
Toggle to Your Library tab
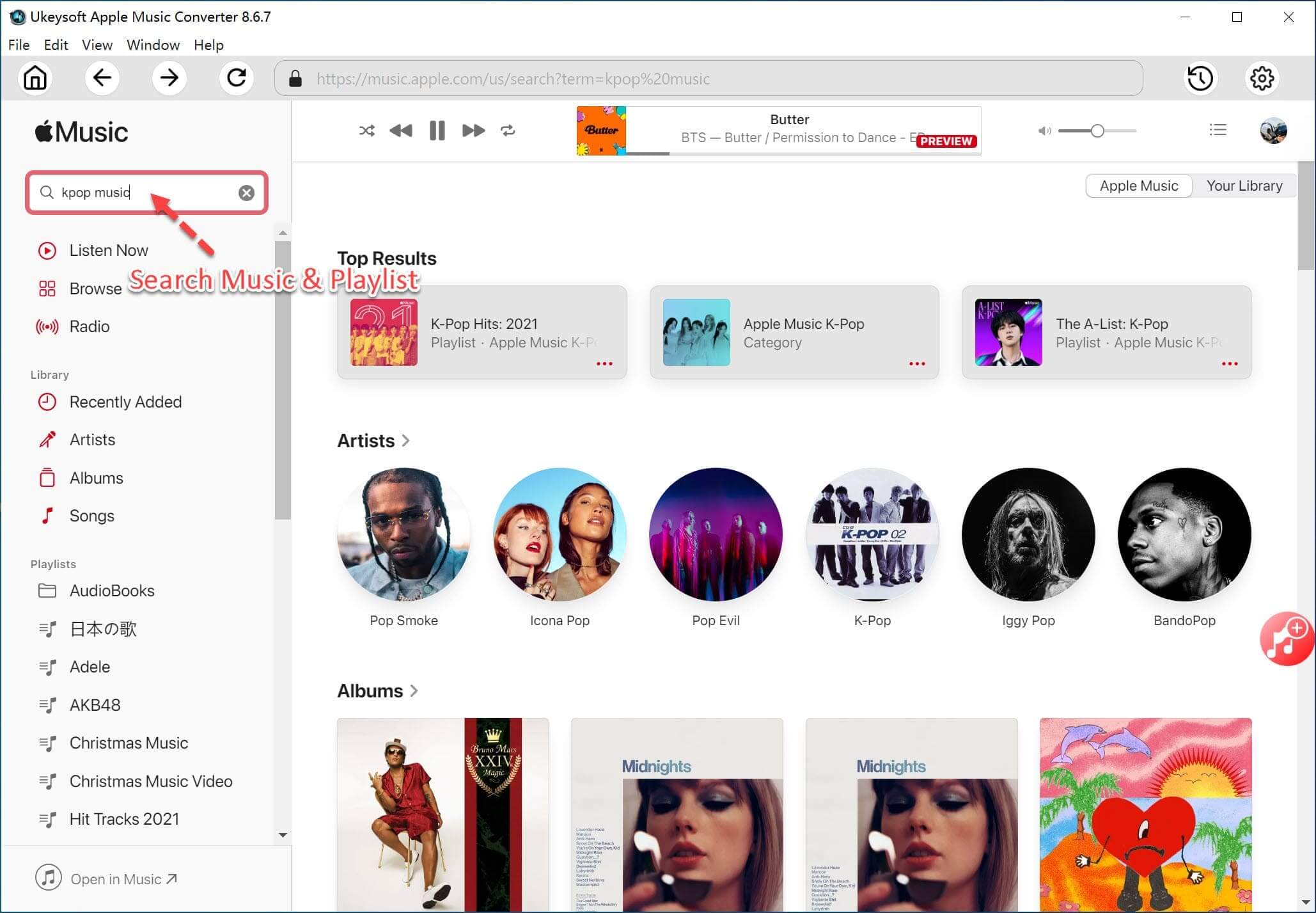coord(1244,184)
